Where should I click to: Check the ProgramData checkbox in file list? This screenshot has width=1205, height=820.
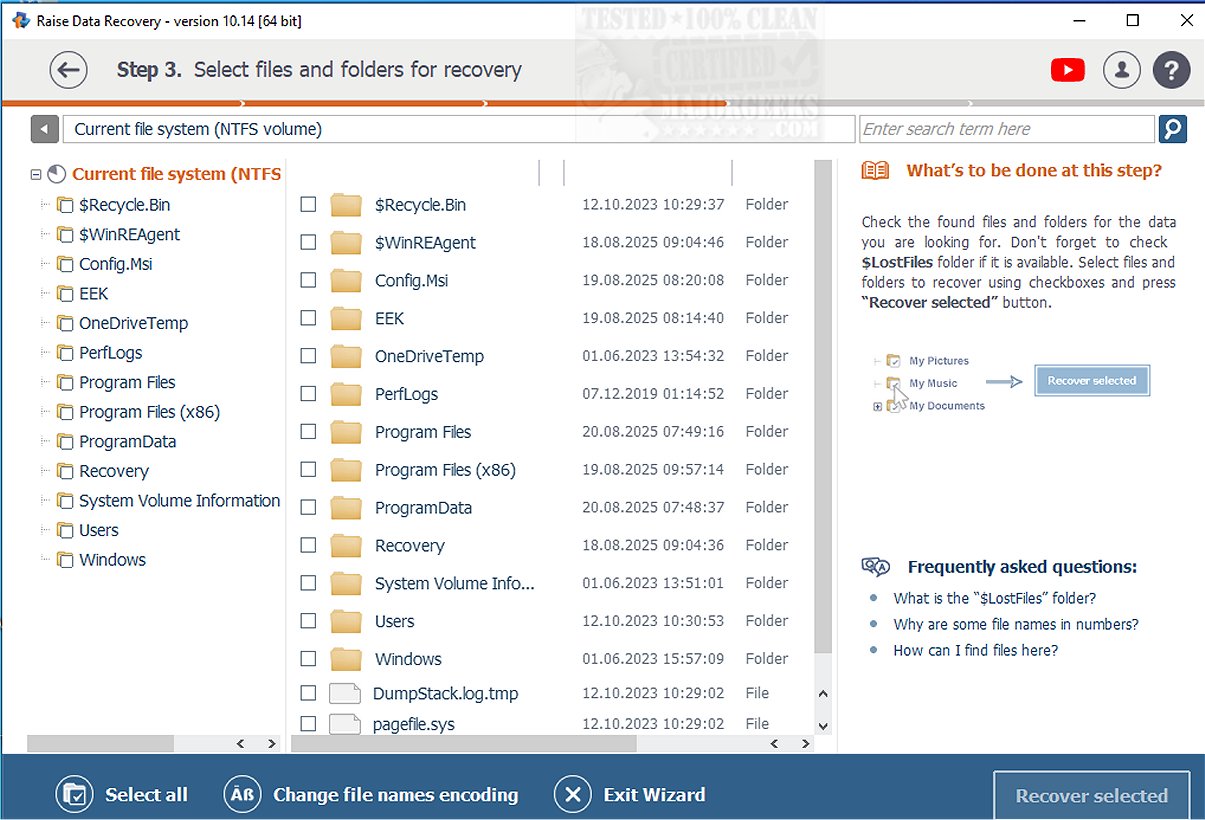308,507
